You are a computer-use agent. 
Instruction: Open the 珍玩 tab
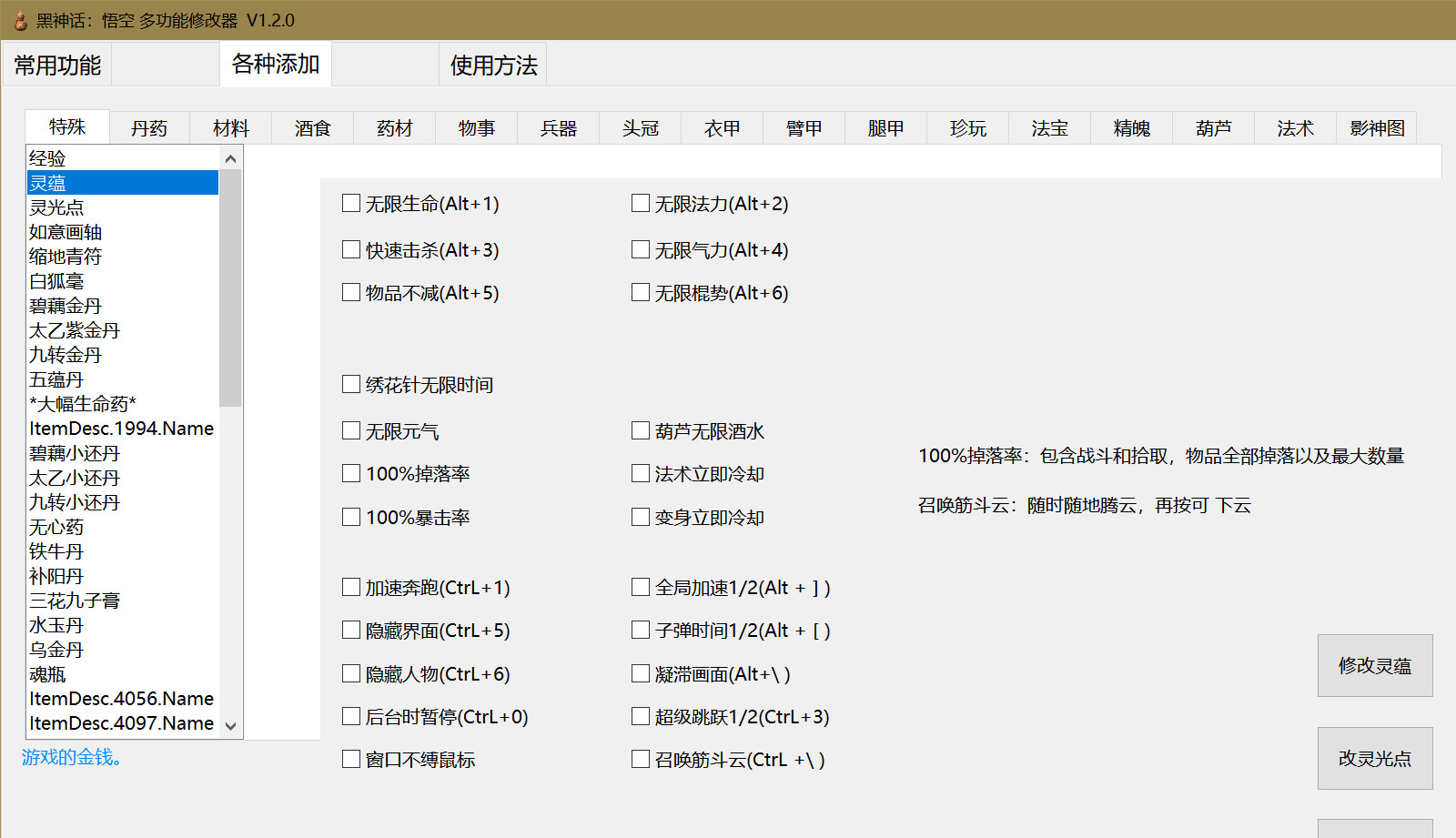point(968,128)
